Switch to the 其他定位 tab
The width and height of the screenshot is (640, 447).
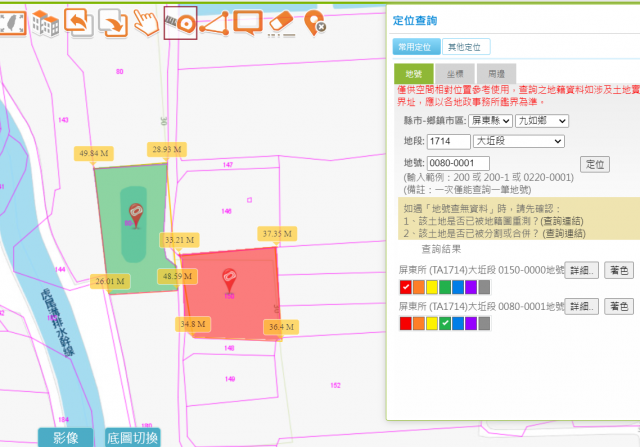(x=465, y=47)
